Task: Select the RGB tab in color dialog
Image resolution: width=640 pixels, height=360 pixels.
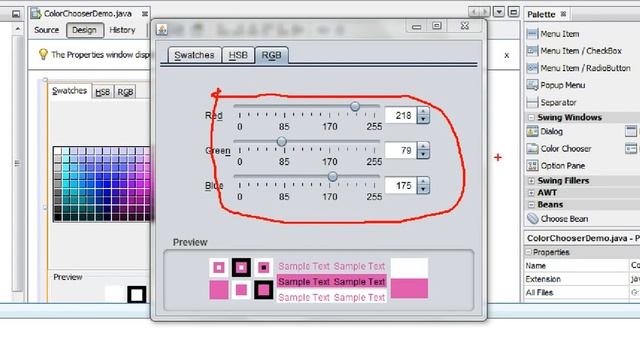Action: click(x=271, y=55)
